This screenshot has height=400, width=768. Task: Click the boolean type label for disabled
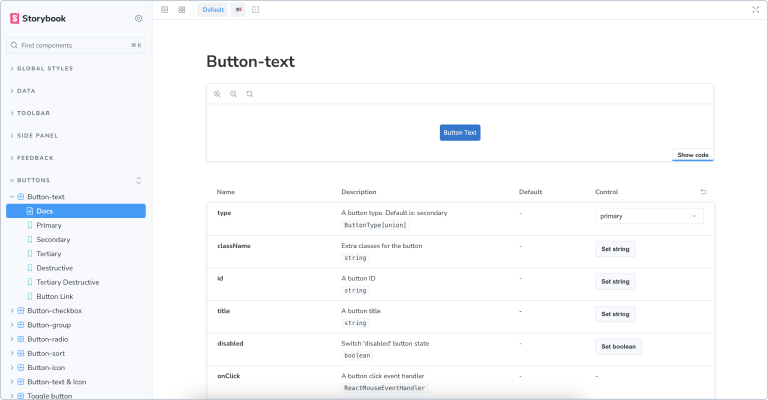tap(357, 355)
